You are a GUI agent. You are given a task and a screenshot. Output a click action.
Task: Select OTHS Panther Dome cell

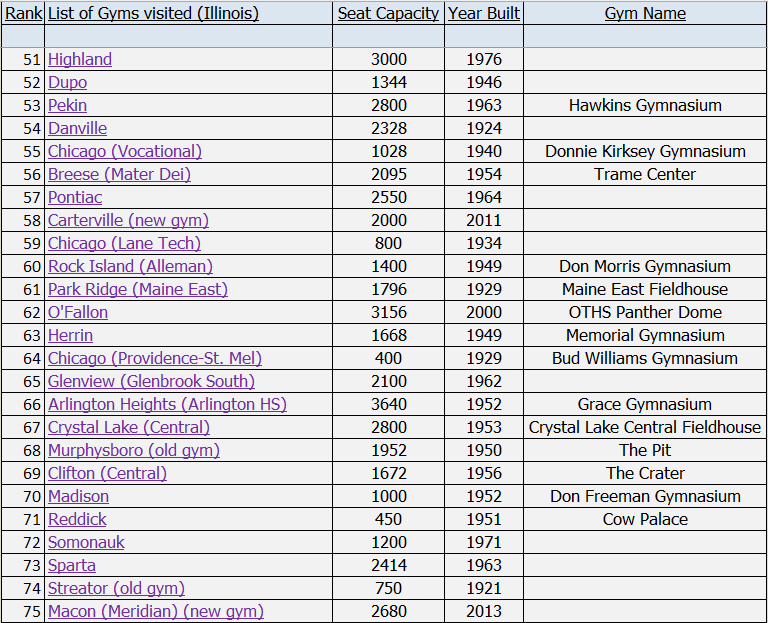(x=645, y=312)
